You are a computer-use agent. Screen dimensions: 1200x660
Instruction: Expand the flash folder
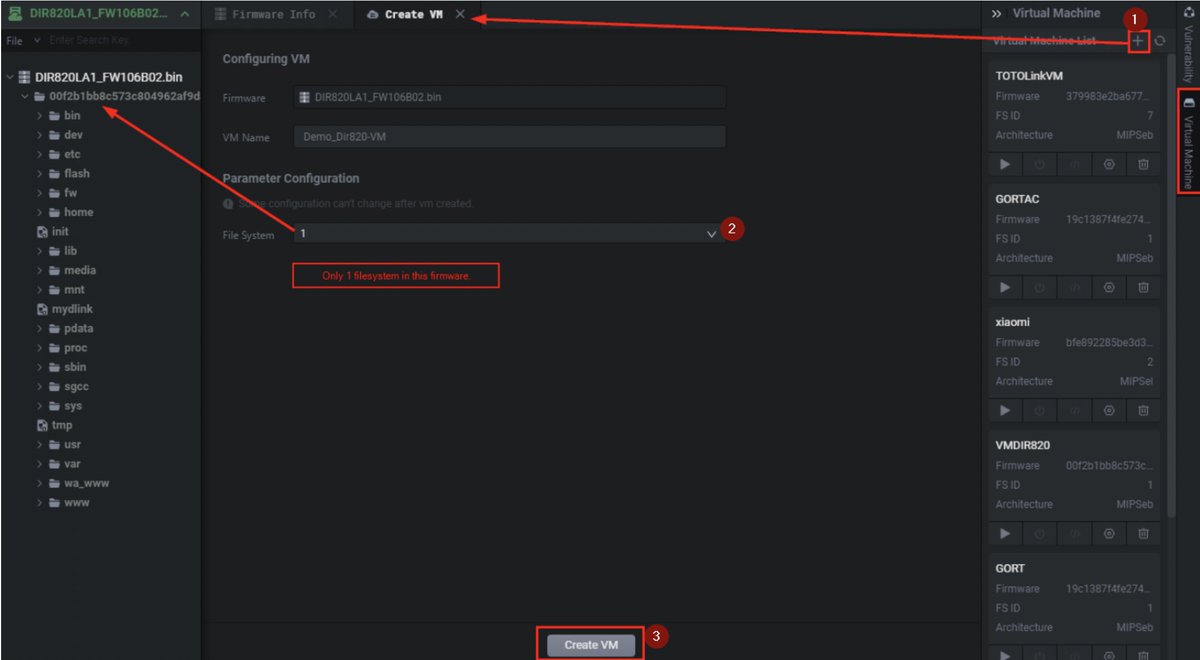(x=40, y=174)
